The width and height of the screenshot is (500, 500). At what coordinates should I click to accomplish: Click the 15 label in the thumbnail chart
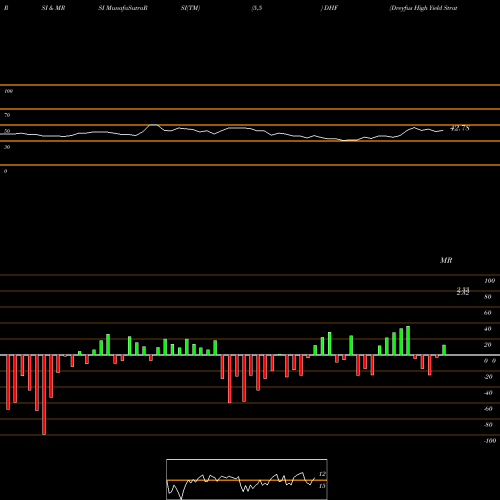point(322,486)
